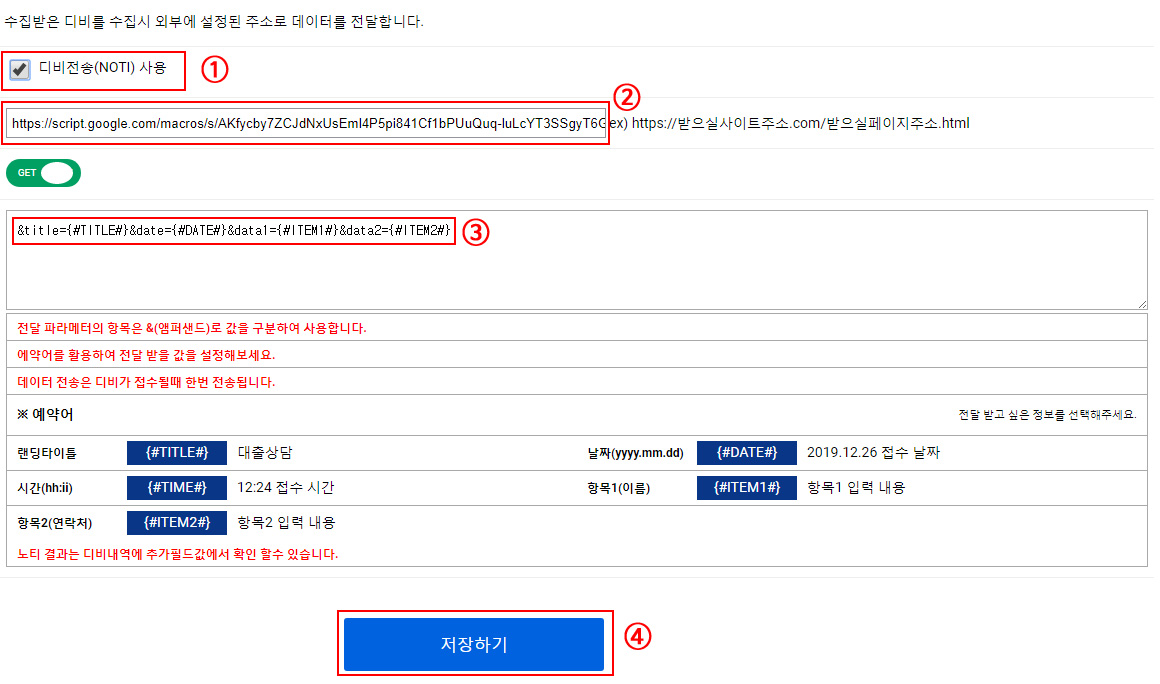Click the example URL text 받으실사이트주소.com

pyautogui.click(x=749, y=123)
